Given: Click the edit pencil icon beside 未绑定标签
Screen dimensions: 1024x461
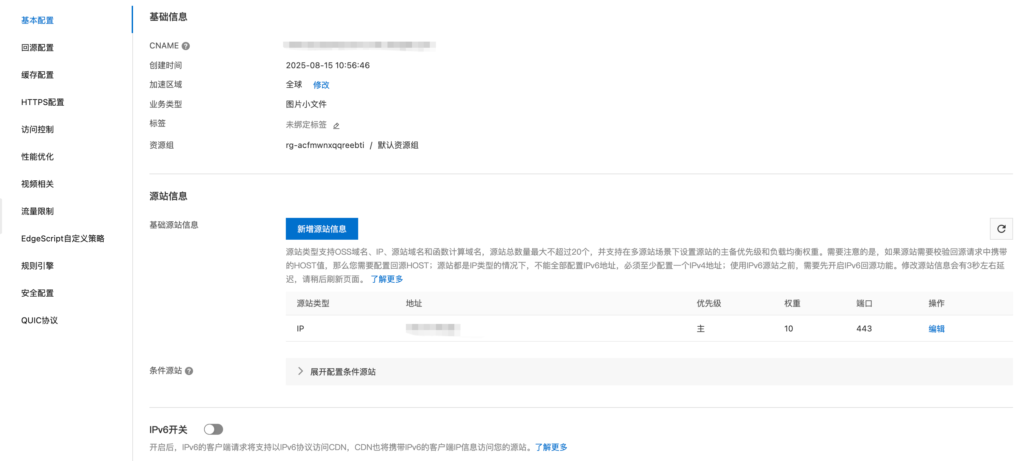Looking at the screenshot, I should 336,126.
